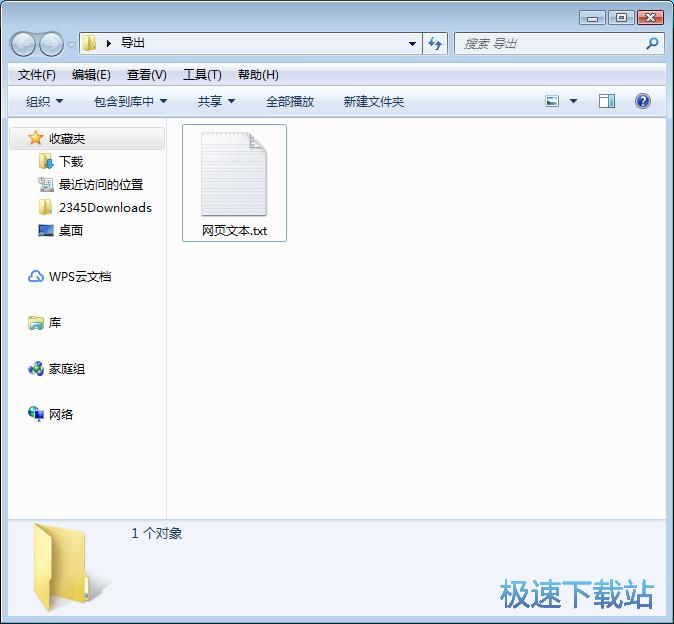This screenshot has height=624, width=674.
Task: Close the explorer window
Action: click(x=650, y=18)
